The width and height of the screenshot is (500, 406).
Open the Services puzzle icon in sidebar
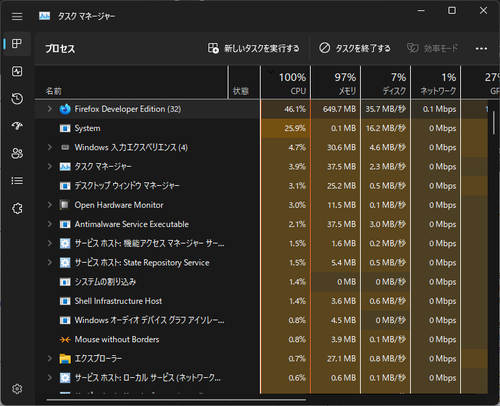coord(17,209)
